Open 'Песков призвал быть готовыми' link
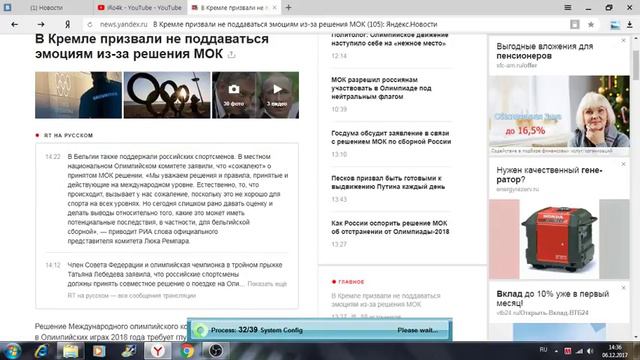The height and width of the screenshot is (360, 640). coord(388,182)
